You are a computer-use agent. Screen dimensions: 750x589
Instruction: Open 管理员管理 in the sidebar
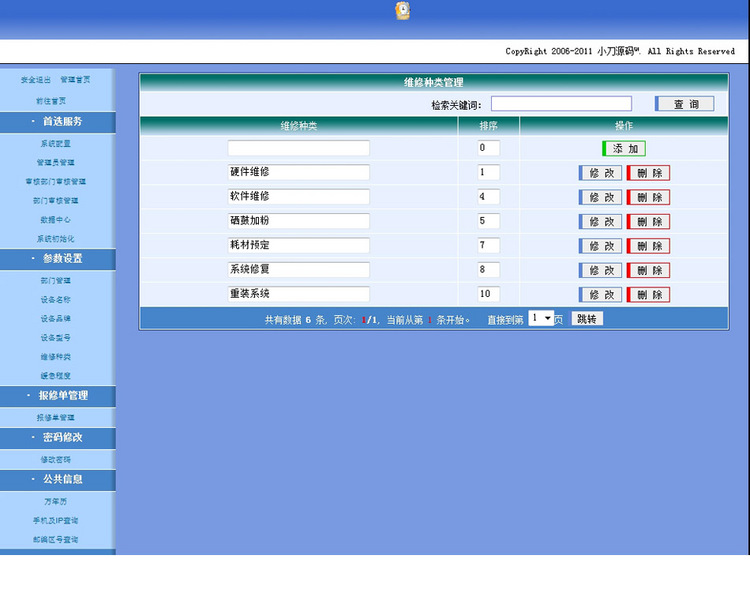click(55, 163)
